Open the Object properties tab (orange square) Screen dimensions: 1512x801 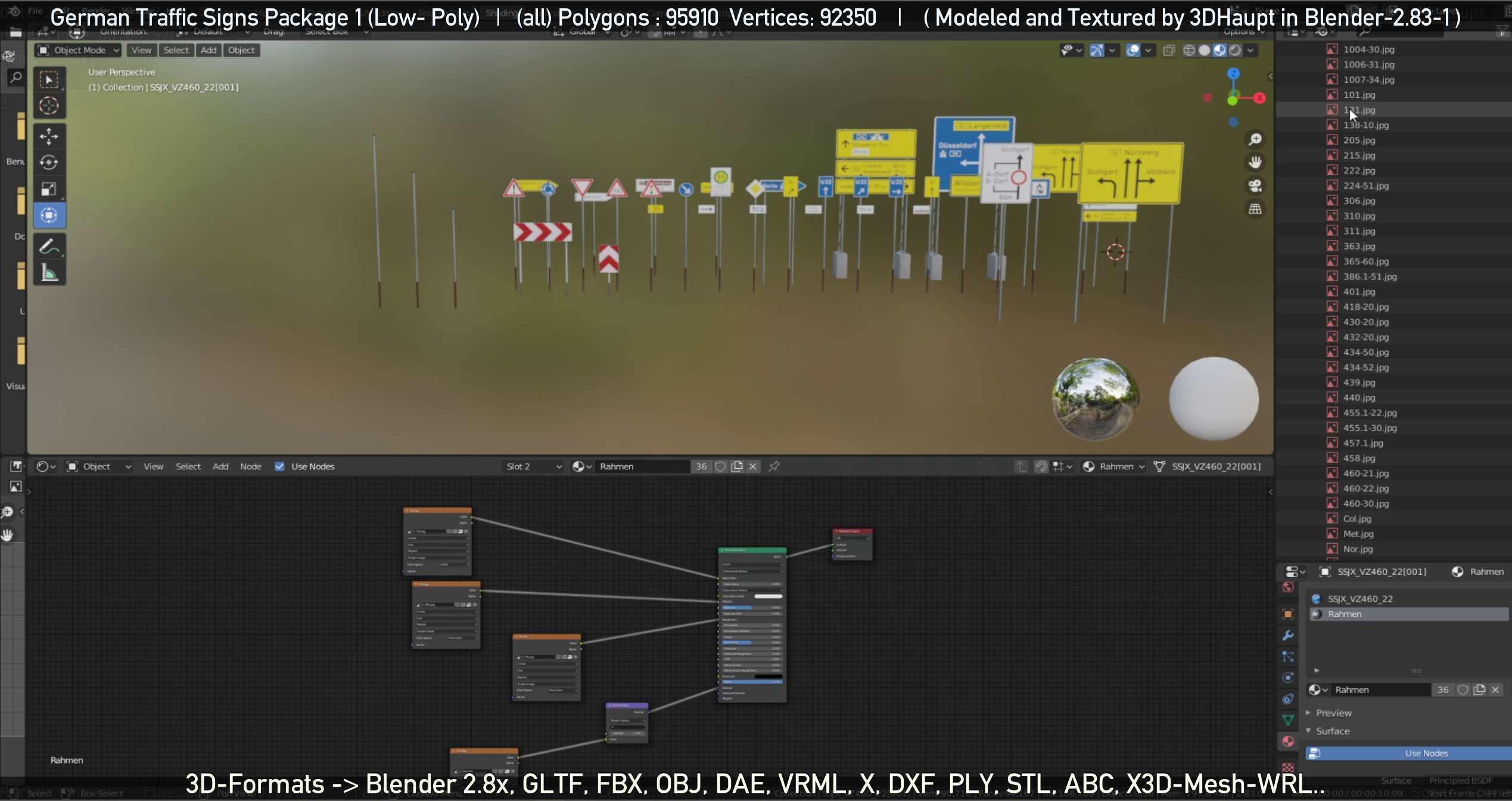click(x=1288, y=614)
